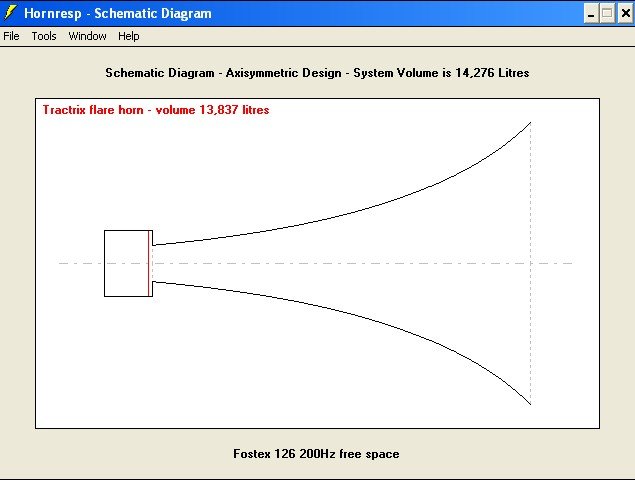Close the Hornresp Schematic Diagram window
The width and height of the screenshot is (635, 480).
tap(623, 13)
